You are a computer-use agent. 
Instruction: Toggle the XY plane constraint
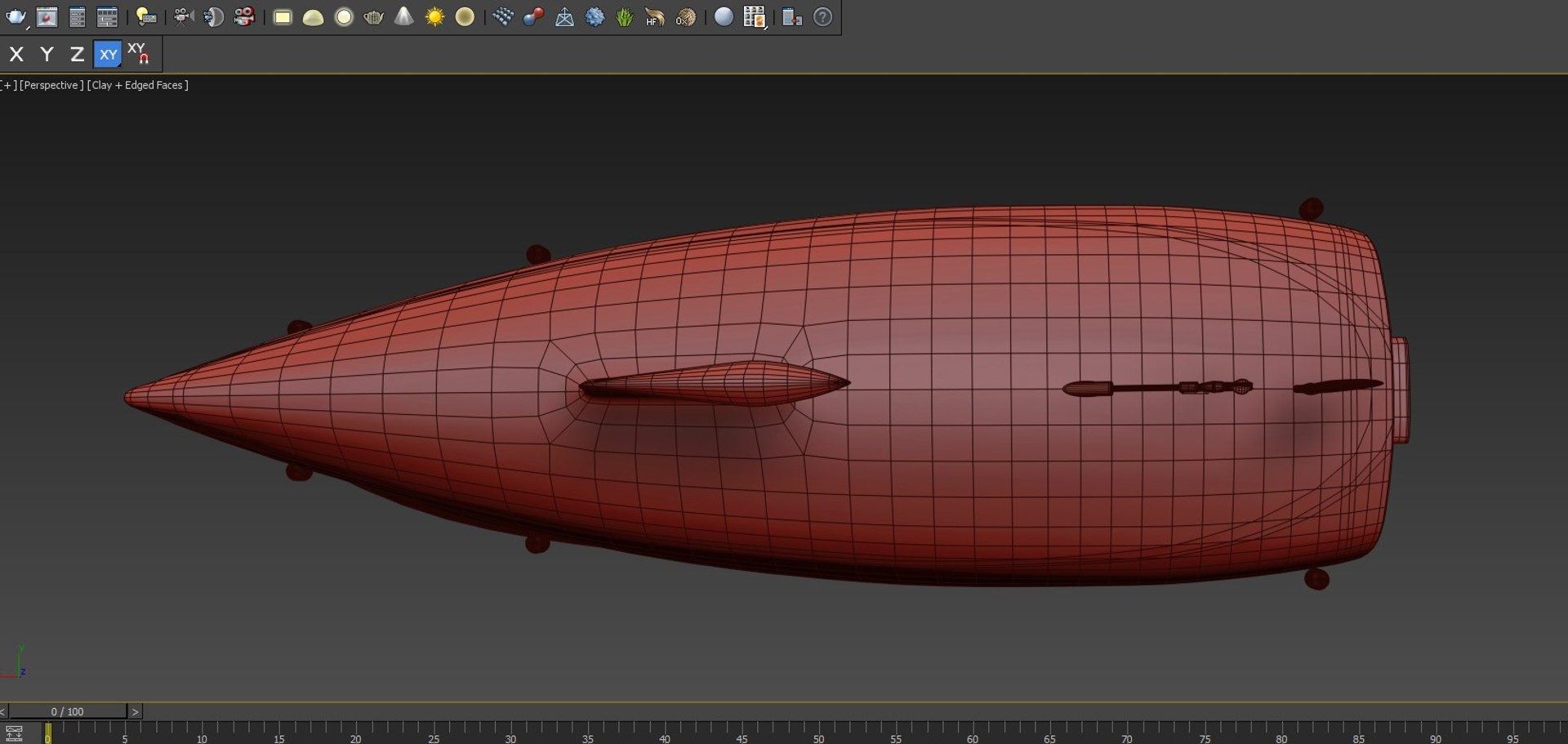tap(108, 55)
